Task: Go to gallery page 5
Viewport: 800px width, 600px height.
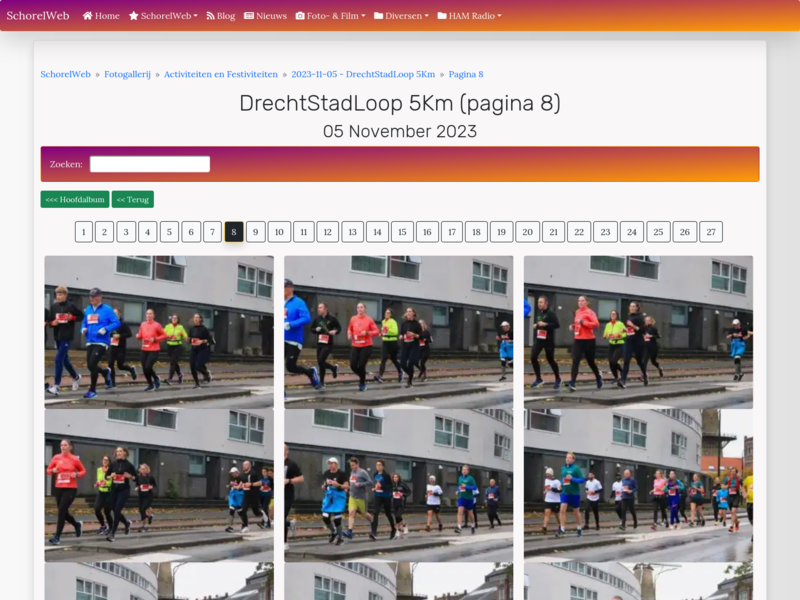Action: (169, 232)
